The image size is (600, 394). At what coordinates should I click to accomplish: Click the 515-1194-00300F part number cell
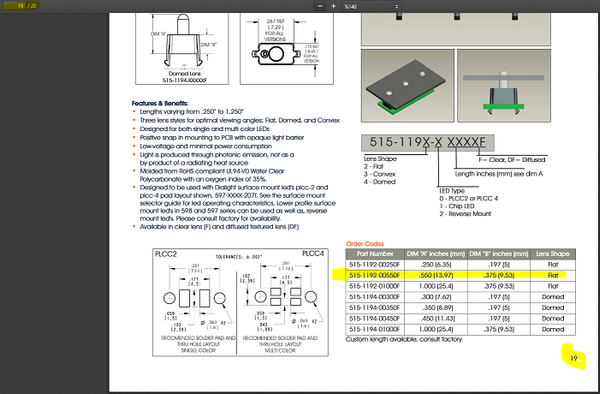[375, 297]
